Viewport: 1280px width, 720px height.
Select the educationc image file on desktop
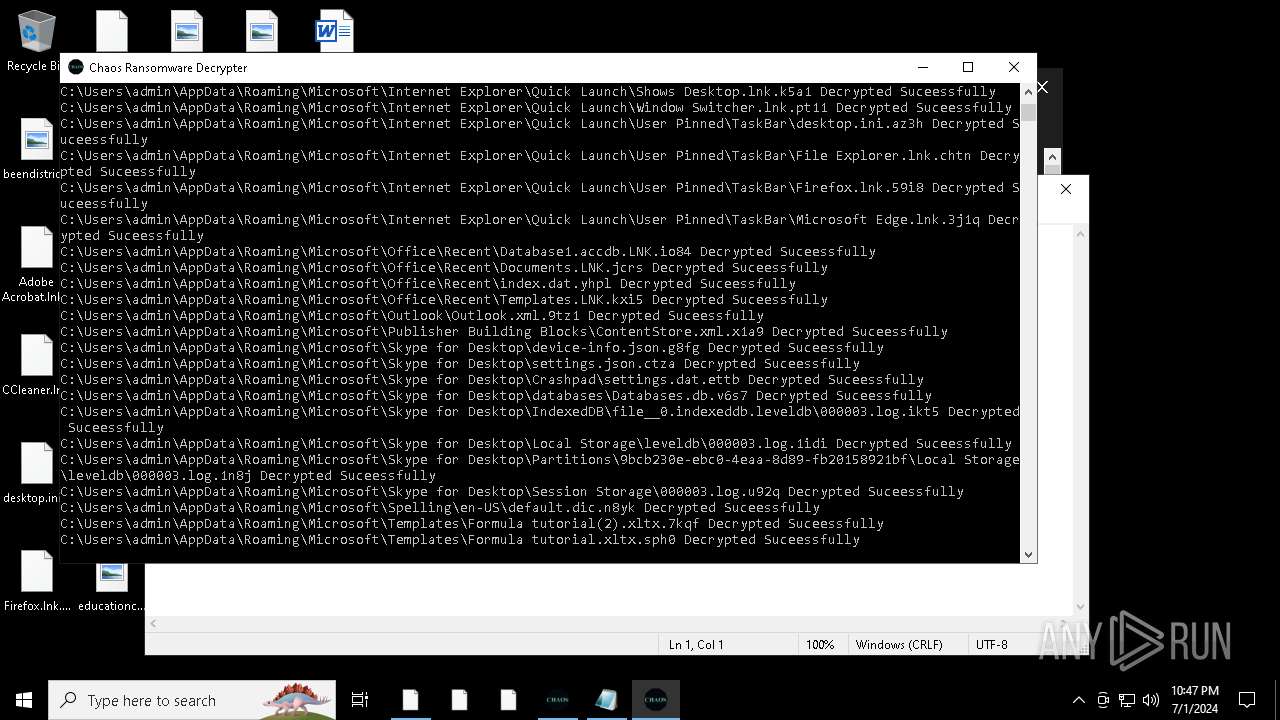111,585
